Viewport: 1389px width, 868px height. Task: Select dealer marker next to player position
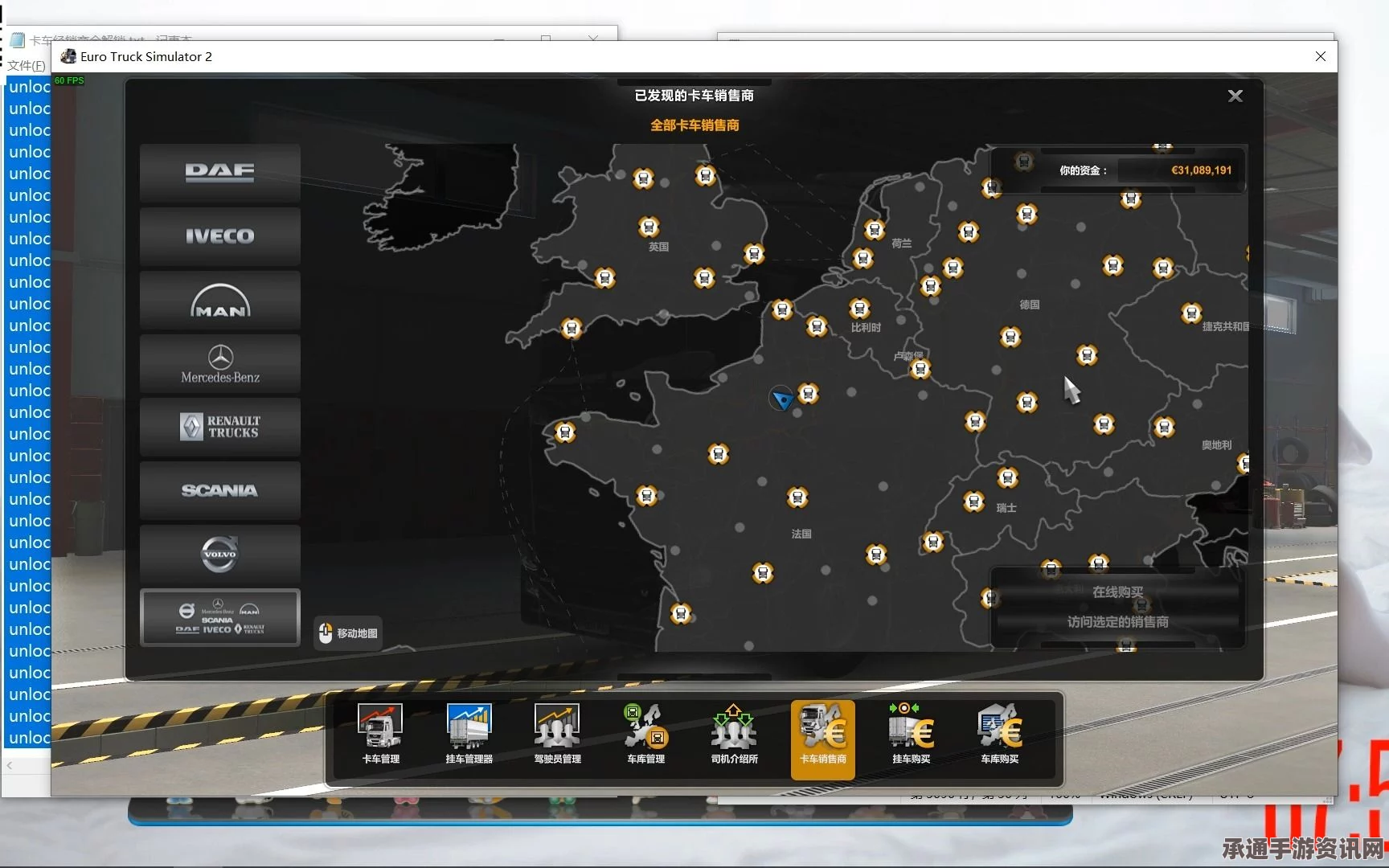click(x=809, y=394)
